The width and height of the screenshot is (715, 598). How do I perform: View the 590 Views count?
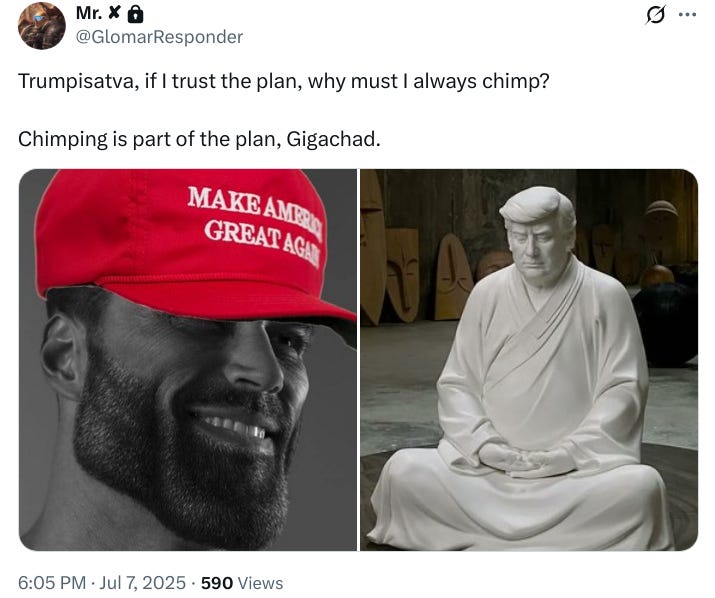click(x=242, y=583)
